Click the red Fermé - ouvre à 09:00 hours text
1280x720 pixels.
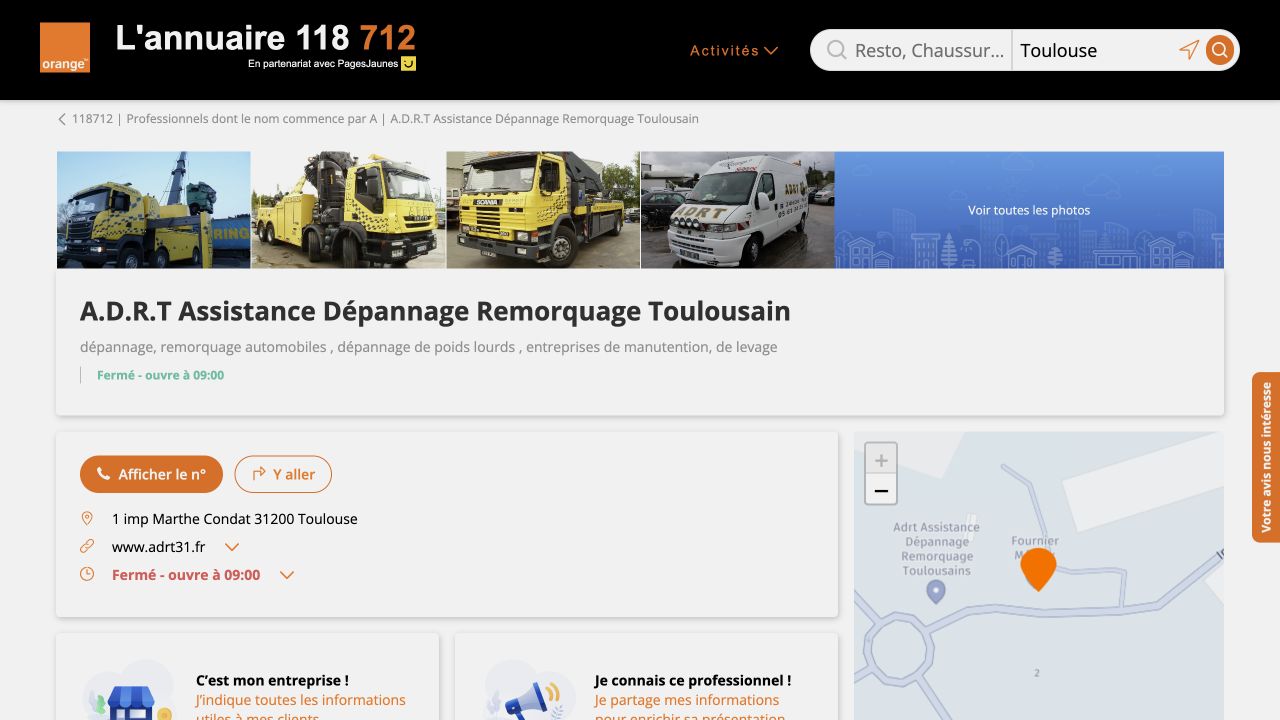pyautogui.click(x=186, y=575)
